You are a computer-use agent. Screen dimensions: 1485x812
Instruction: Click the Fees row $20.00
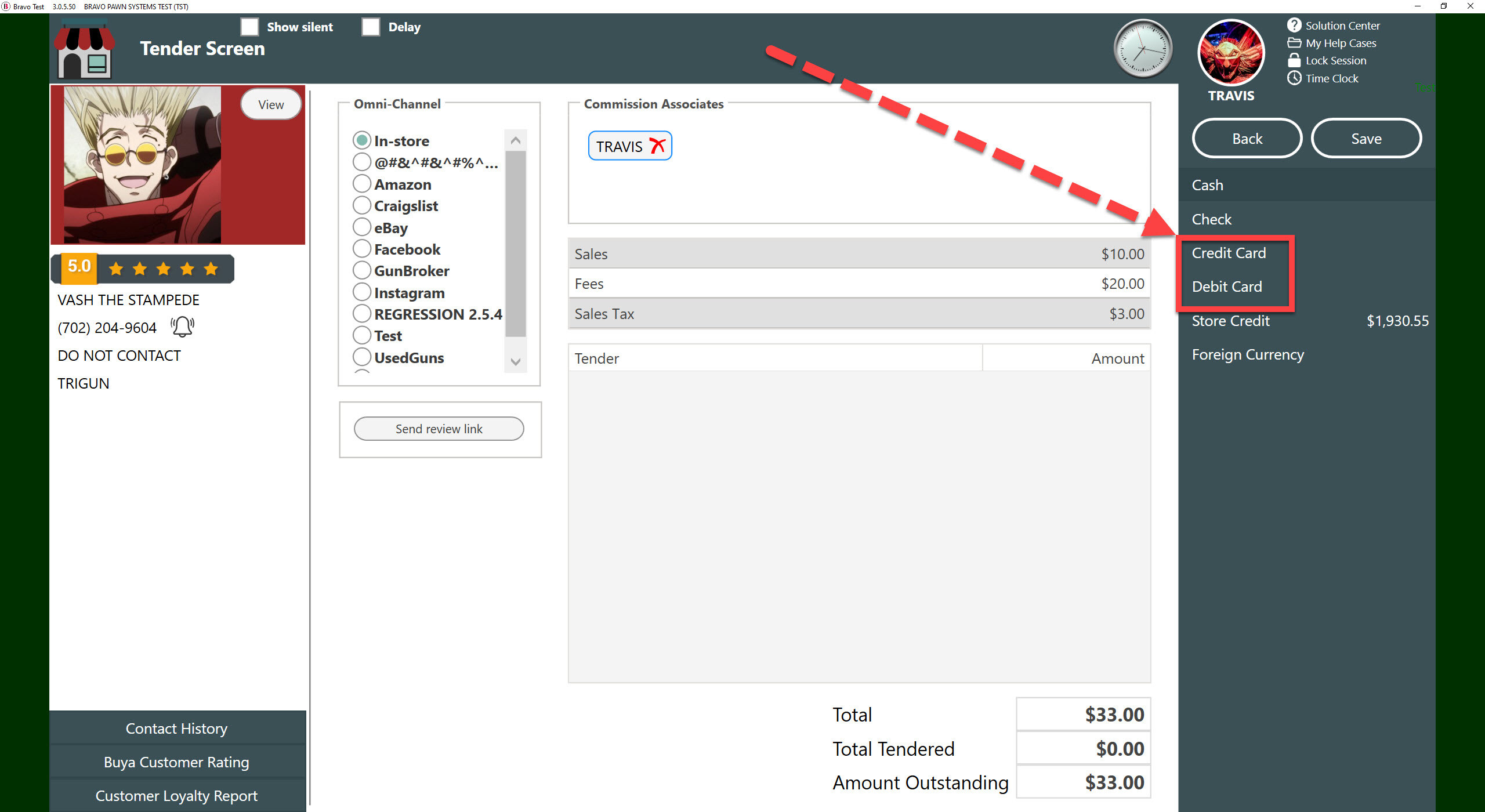tap(859, 284)
